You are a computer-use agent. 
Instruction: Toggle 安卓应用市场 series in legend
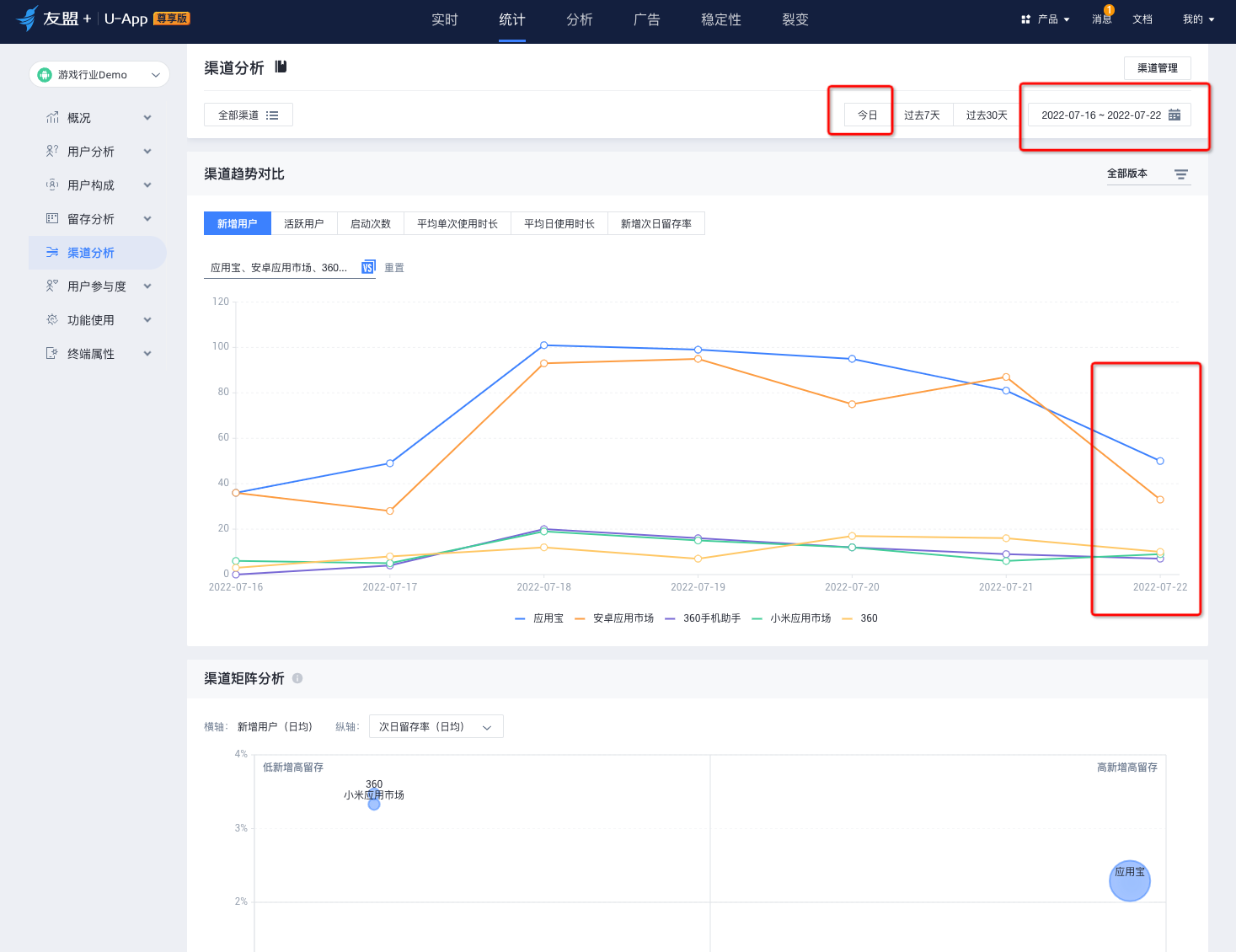pyautogui.click(x=614, y=618)
